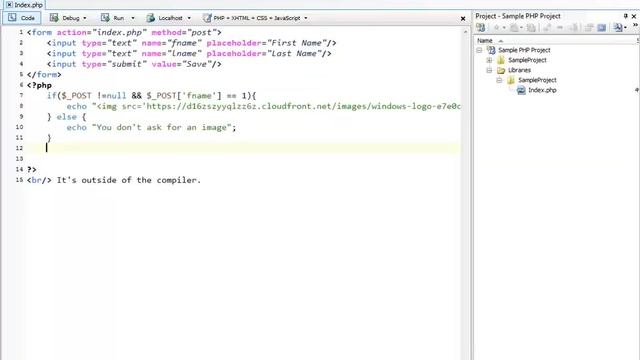Close the Index.php tab via its X icon
Viewport: 640px width, 360px height.
coord(9,5)
